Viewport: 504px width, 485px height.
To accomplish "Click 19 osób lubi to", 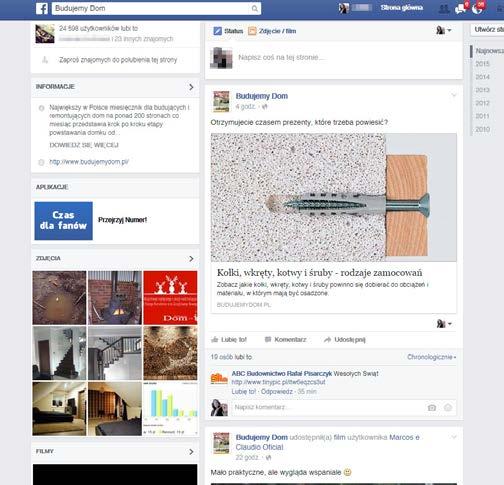I will (x=231, y=357).
